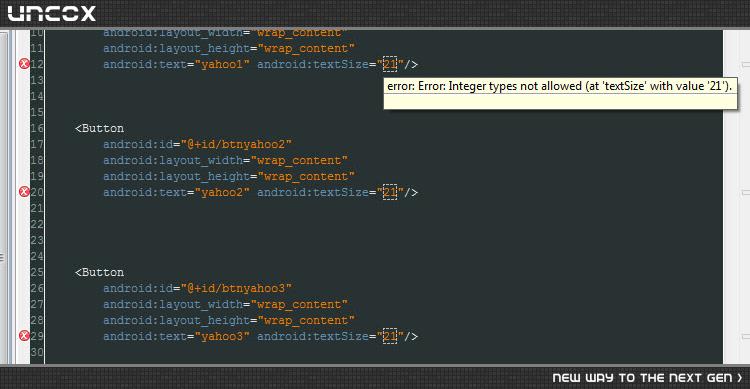Click the highlighted 21 value on line 20

[x=390, y=192]
